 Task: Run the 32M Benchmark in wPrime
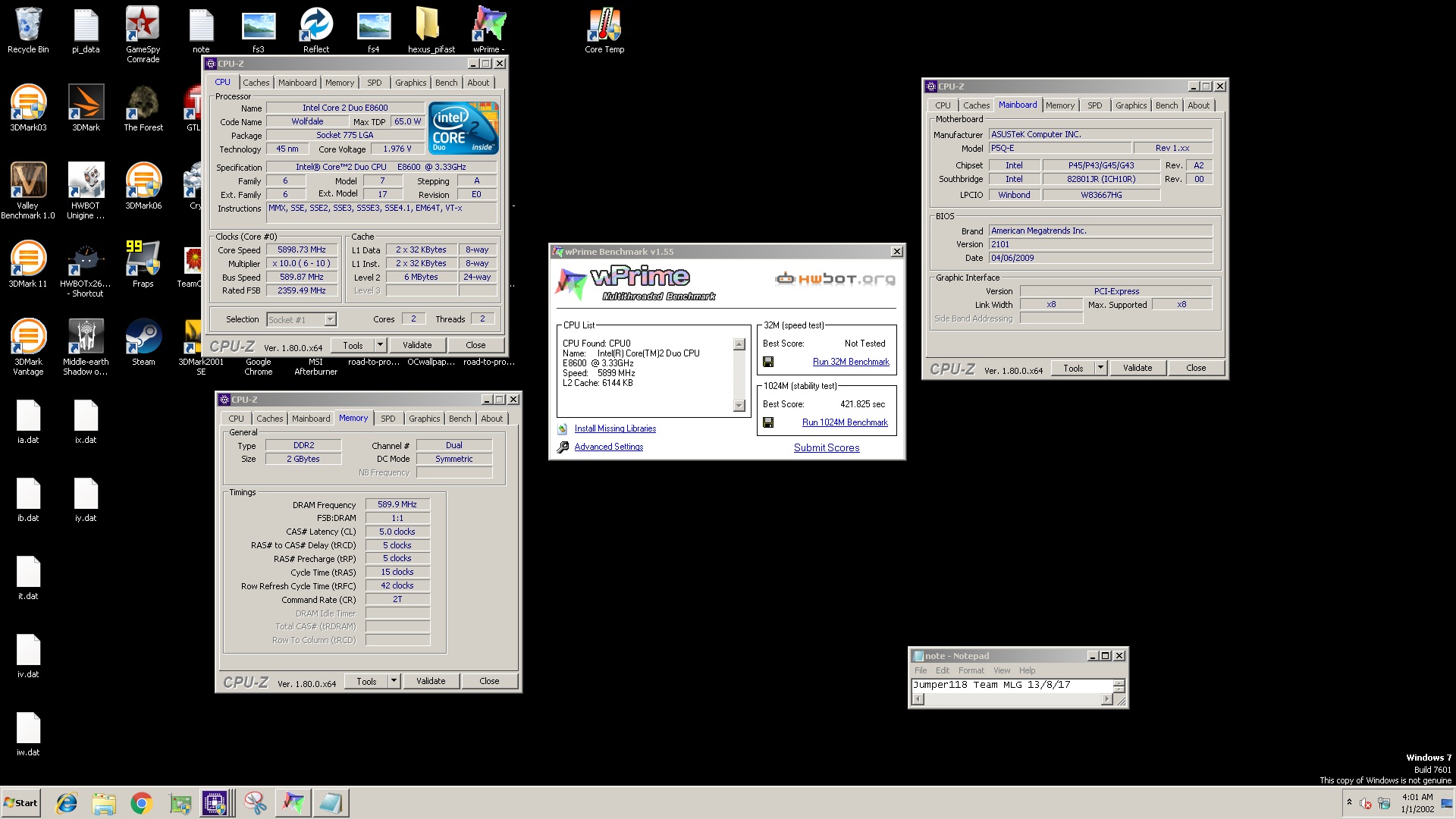[851, 362]
